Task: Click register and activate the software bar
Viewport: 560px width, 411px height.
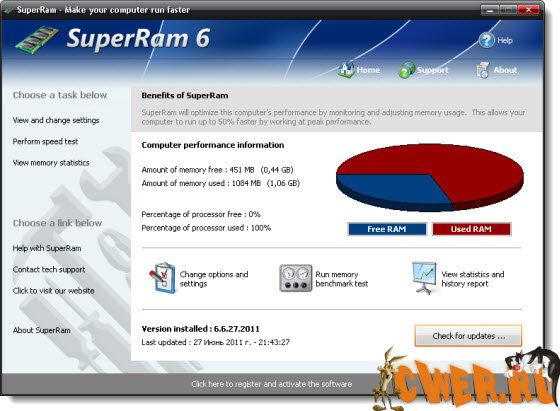Action: pyautogui.click(x=271, y=384)
